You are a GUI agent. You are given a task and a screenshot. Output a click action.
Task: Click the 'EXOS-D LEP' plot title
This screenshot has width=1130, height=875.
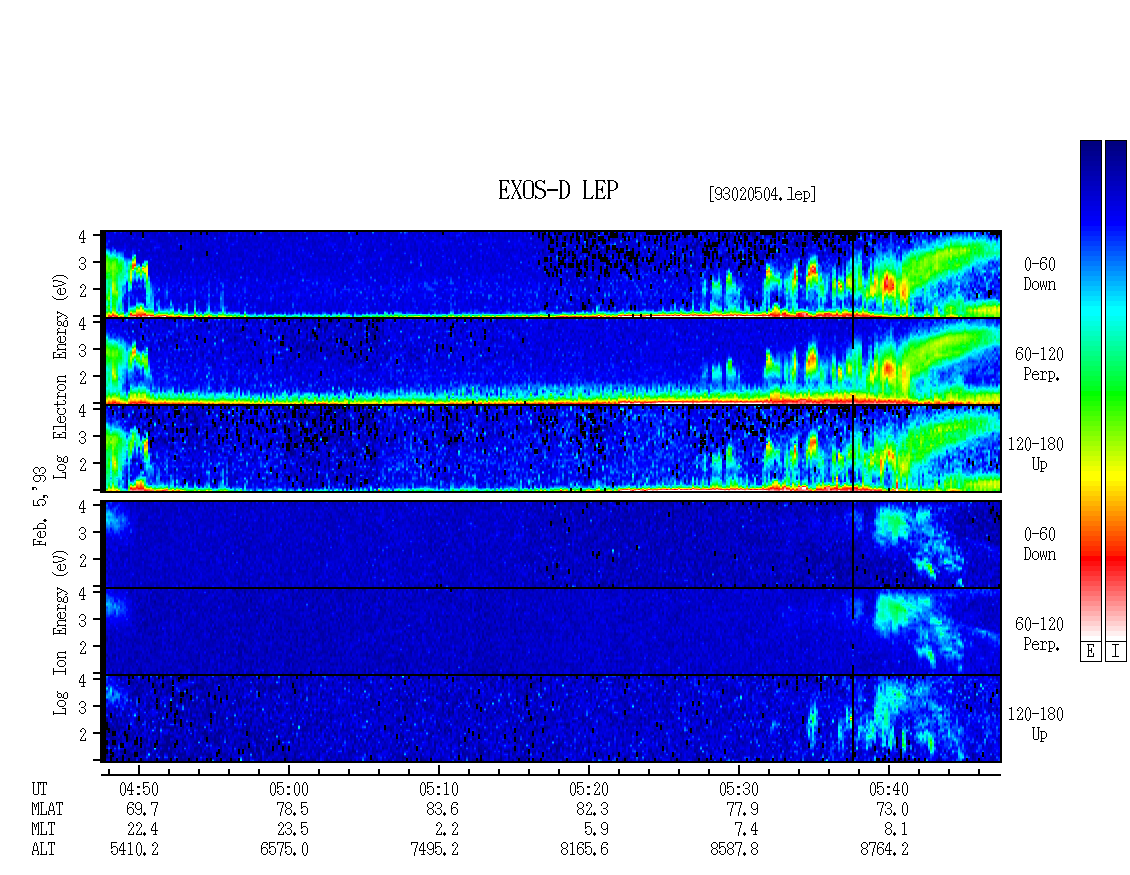(558, 190)
